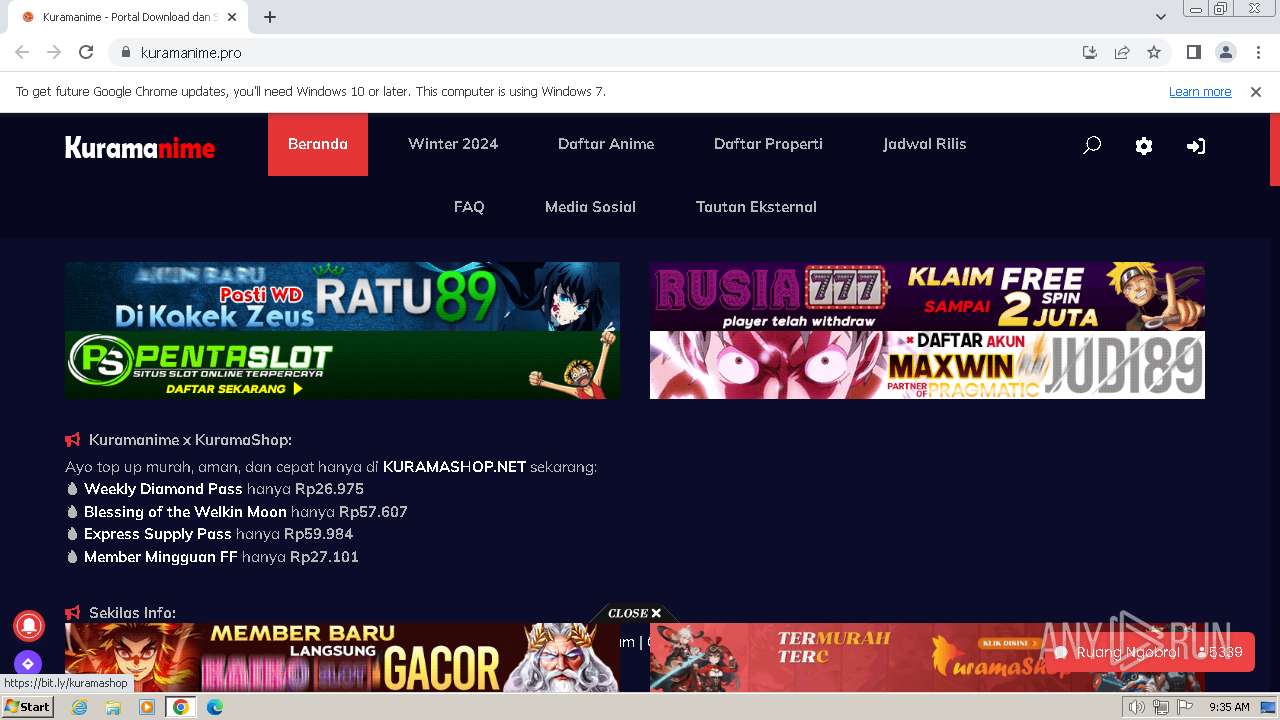This screenshot has height=720, width=1280.
Task: Click Learn more about Chrome updates
Action: (x=1200, y=92)
